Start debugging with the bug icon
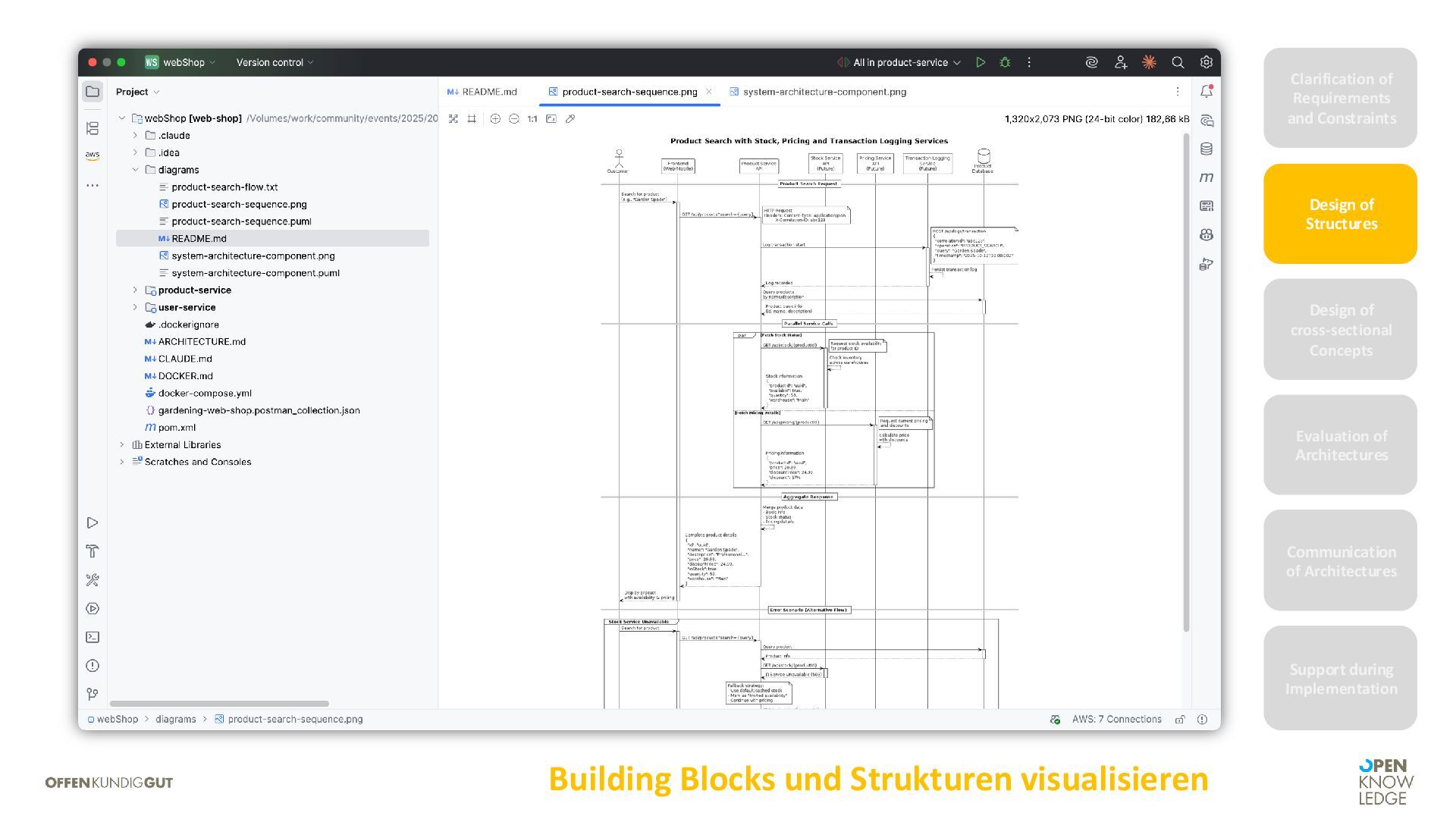This screenshot has height=819, width=1456. pos(1005,62)
